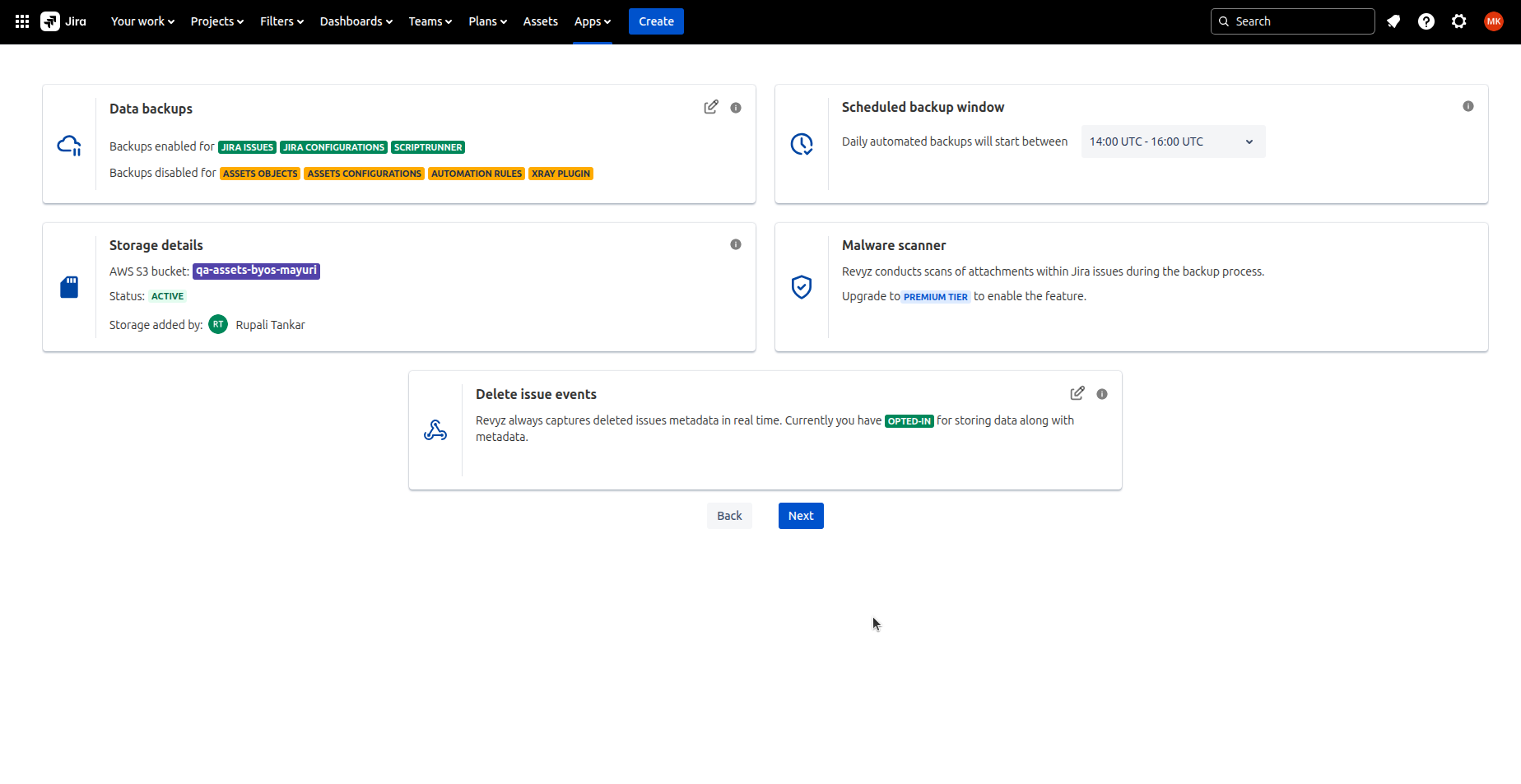Go Back to the previous step

729,516
